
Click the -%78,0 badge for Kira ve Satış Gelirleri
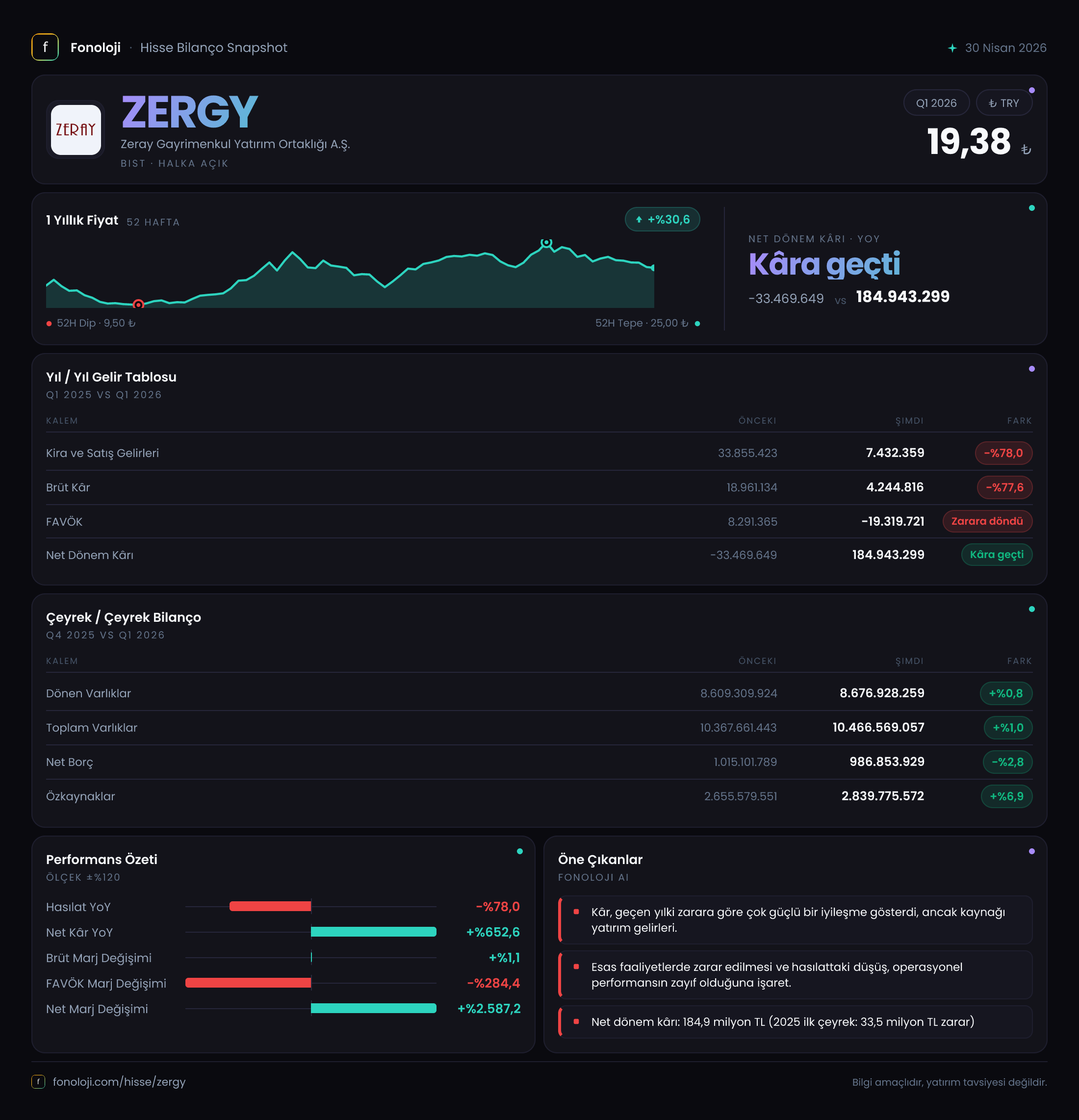pos(1003,453)
